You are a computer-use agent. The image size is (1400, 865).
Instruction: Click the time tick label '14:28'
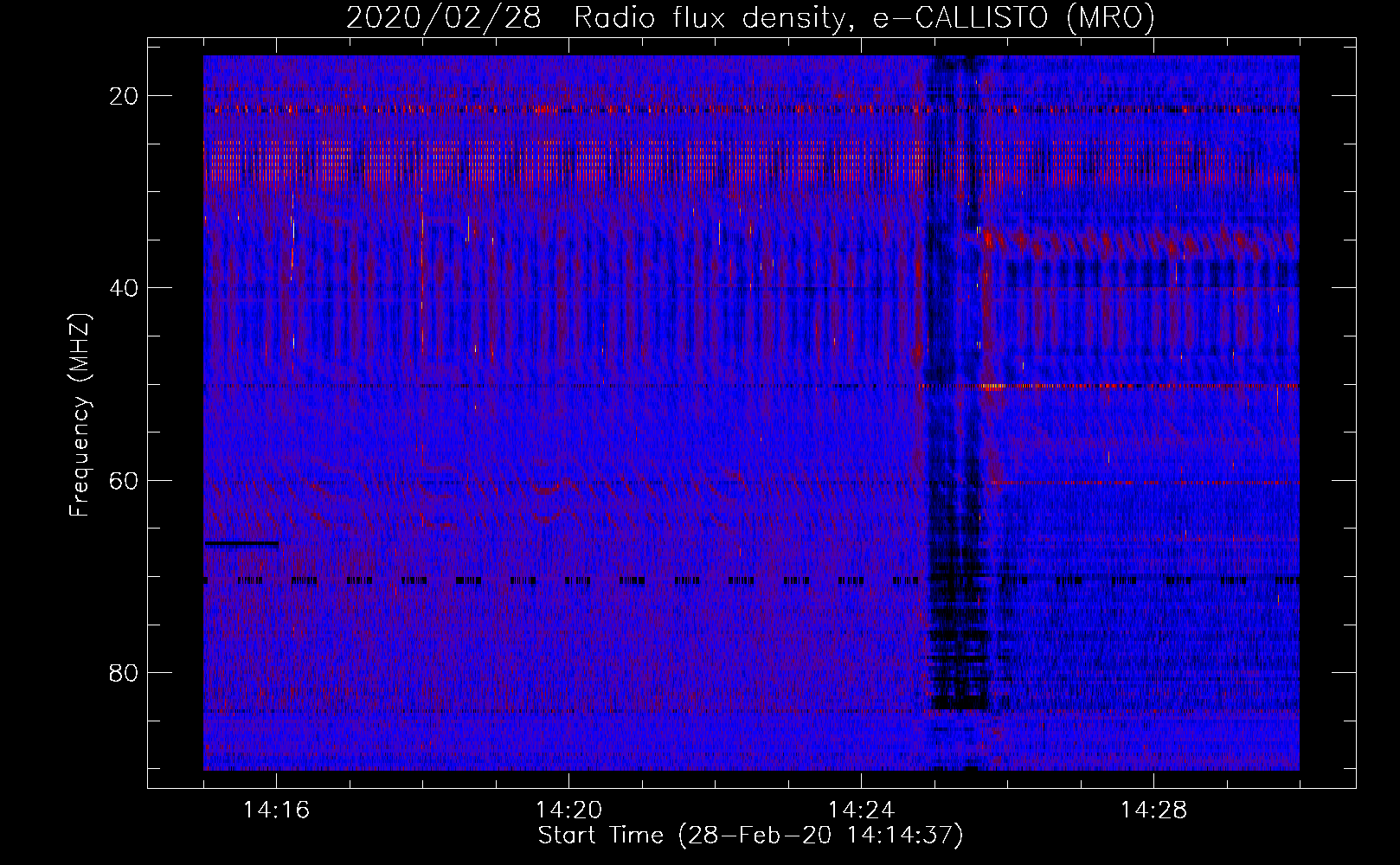tap(1154, 811)
